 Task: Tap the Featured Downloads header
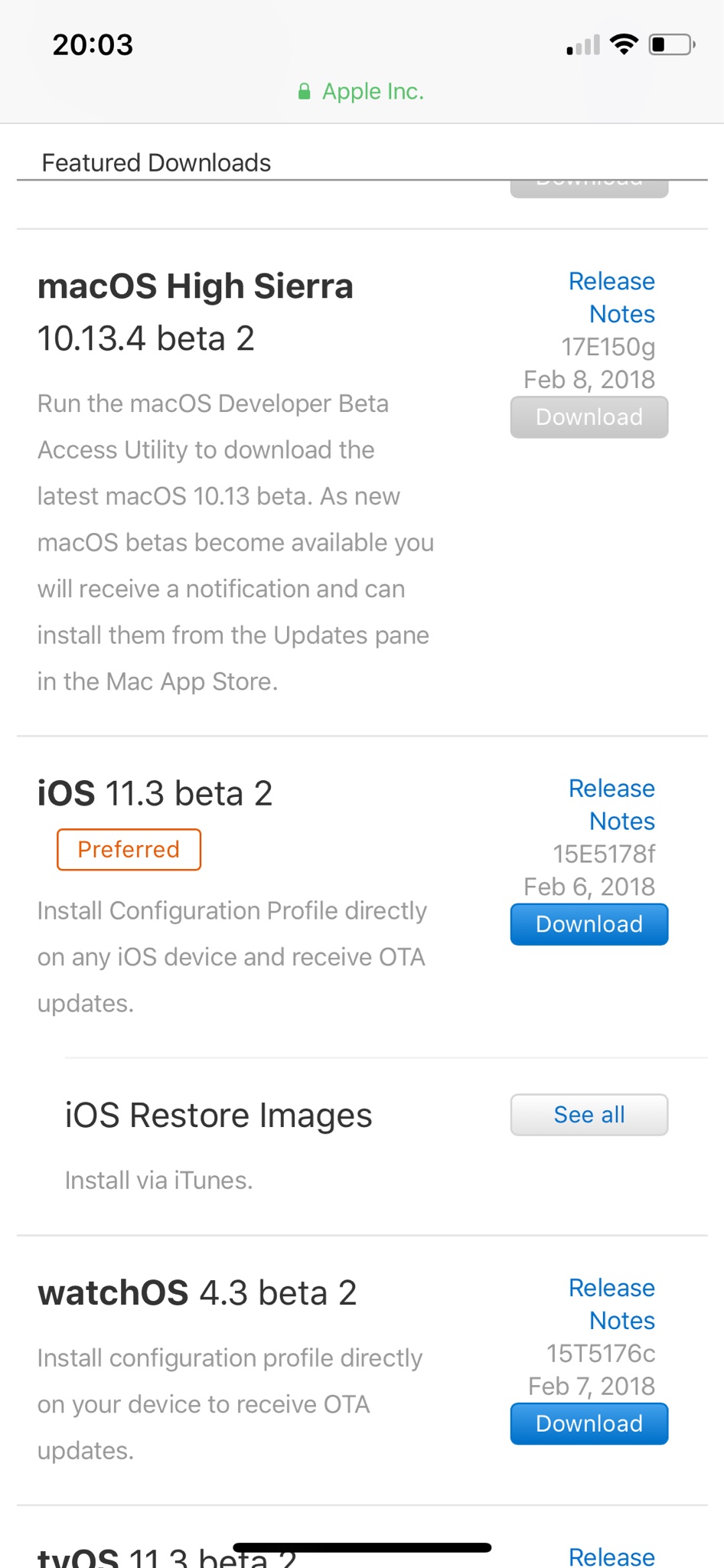pyautogui.click(x=156, y=162)
